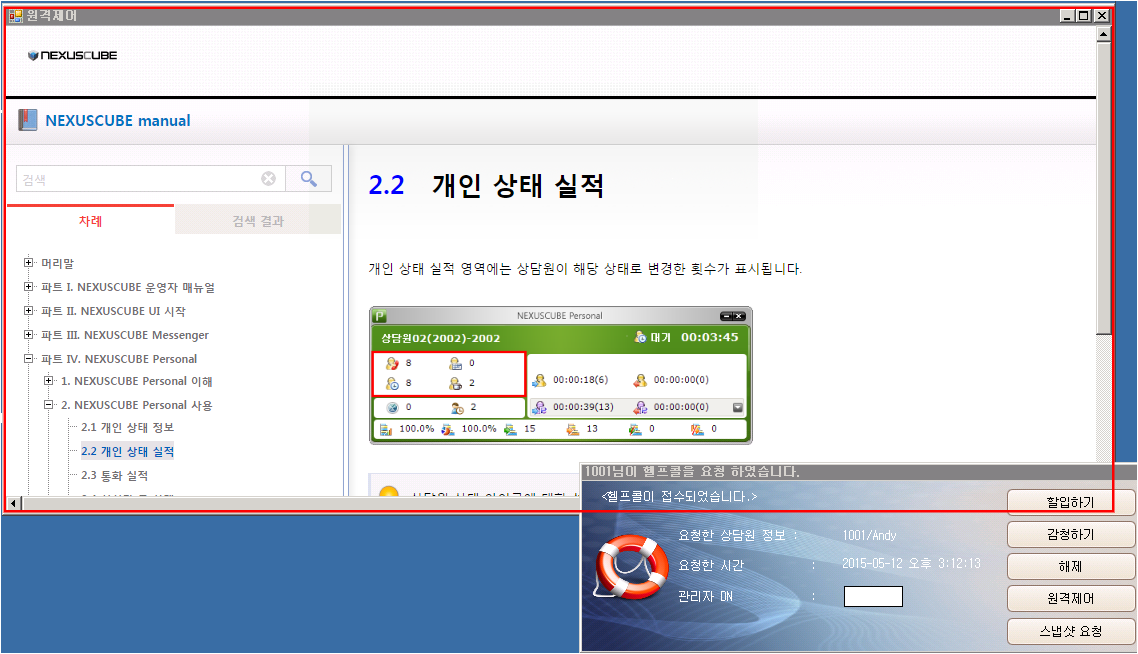Viewport: 1138px width, 654px height.
Task: Click the 원격제어 button in helpcall popup
Action: pos(1071,598)
